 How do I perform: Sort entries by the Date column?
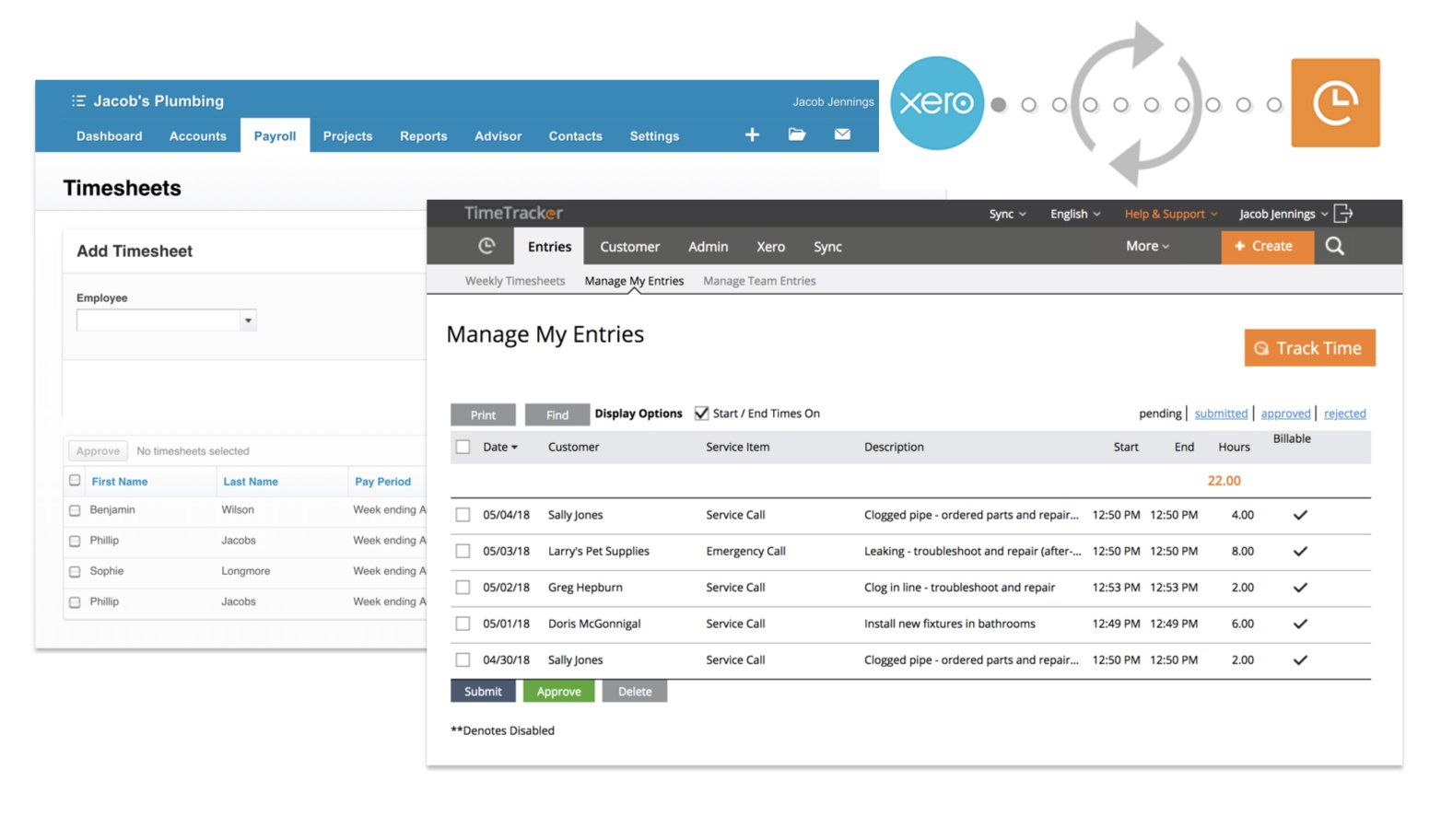click(495, 446)
